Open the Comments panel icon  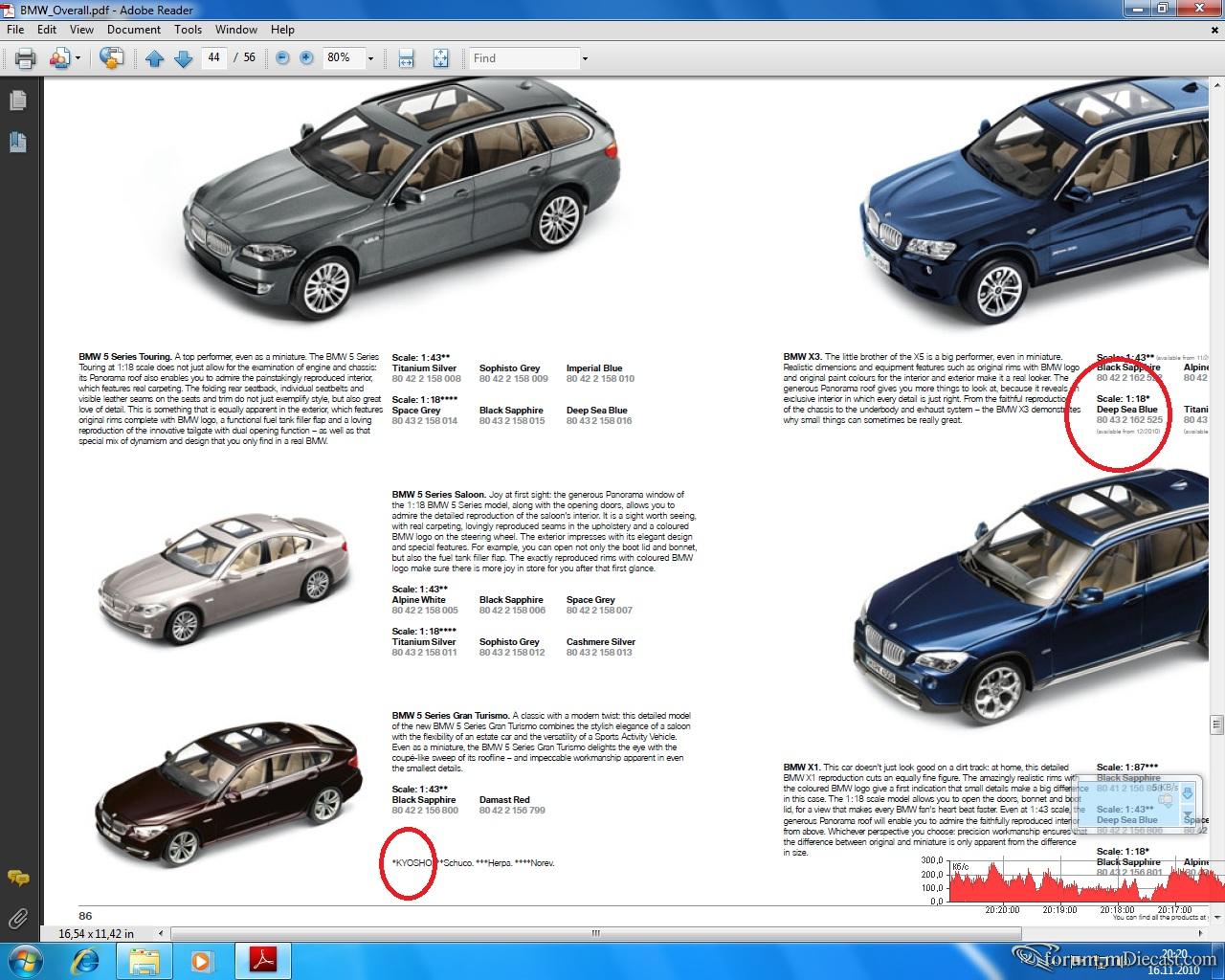[x=18, y=878]
